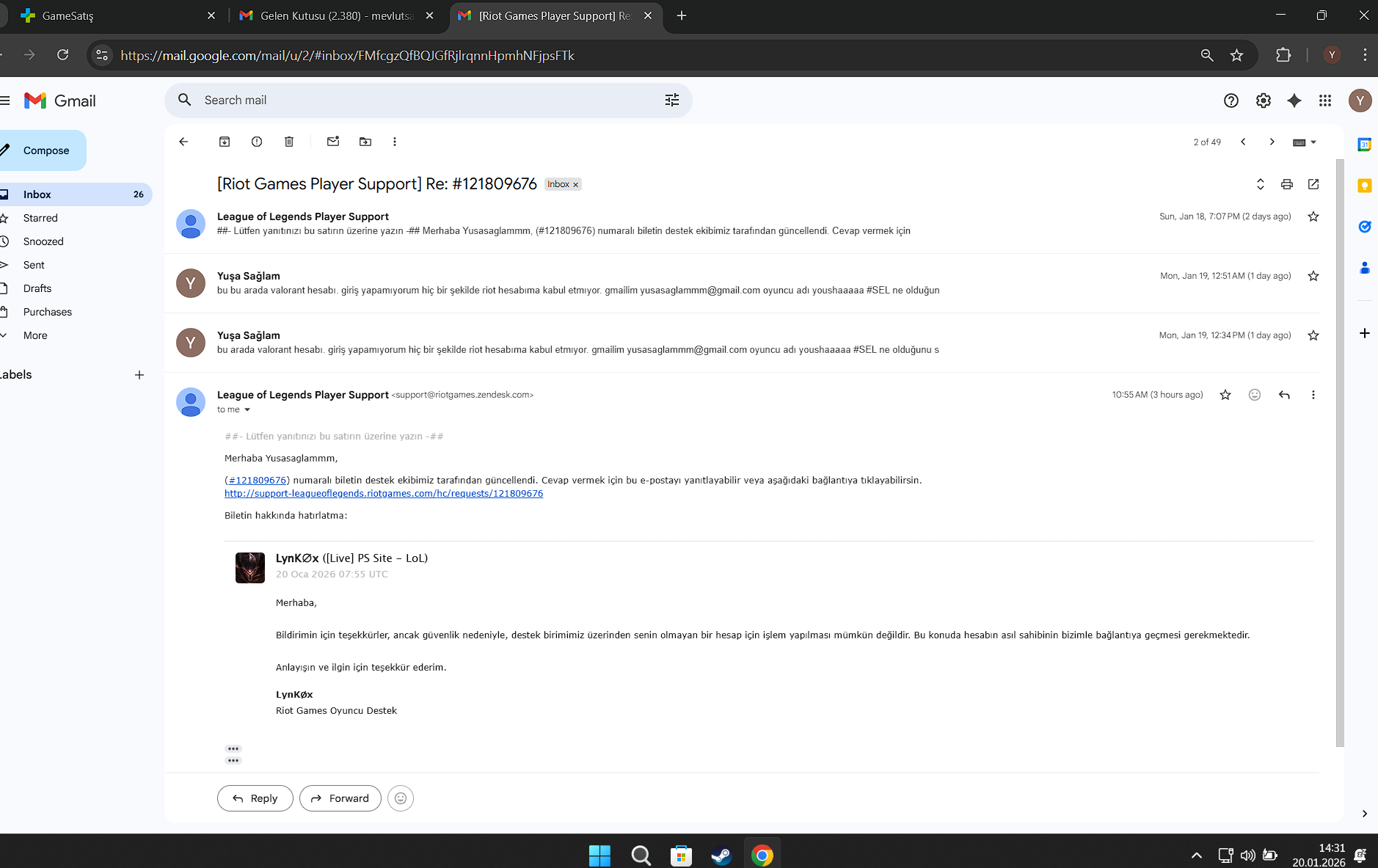Go to older conversation arrow
The height and width of the screenshot is (868, 1378).
tap(1272, 142)
